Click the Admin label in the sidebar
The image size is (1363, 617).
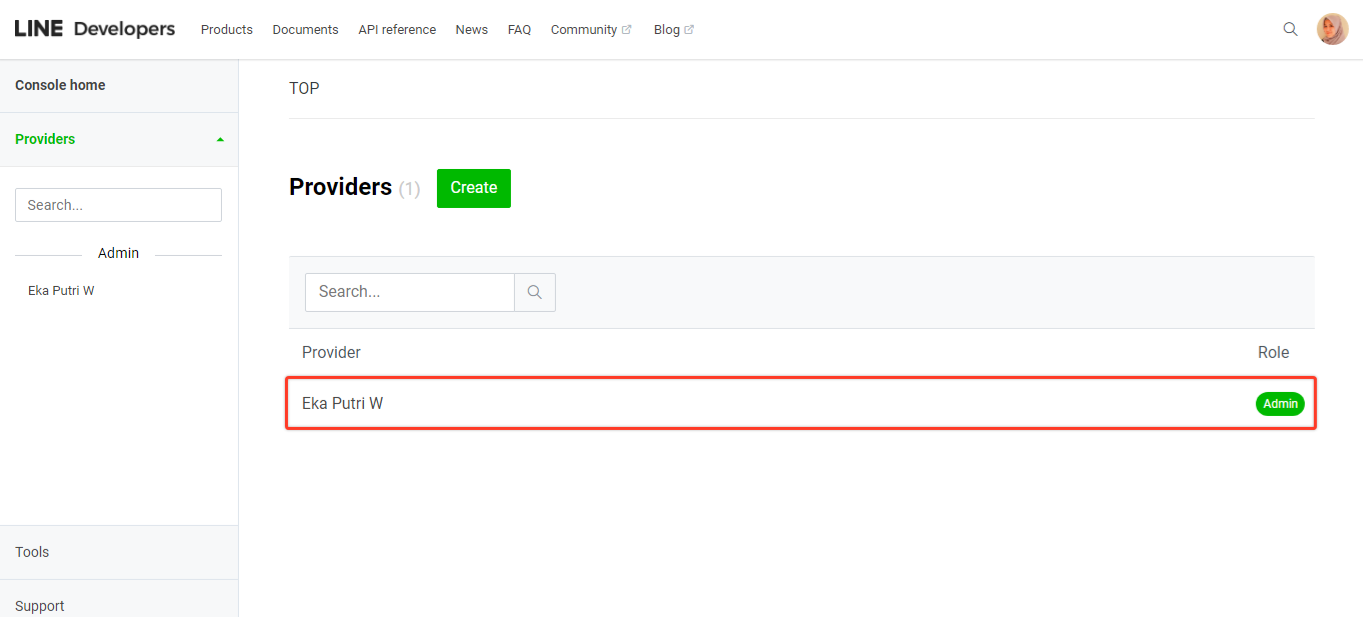(x=118, y=253)
